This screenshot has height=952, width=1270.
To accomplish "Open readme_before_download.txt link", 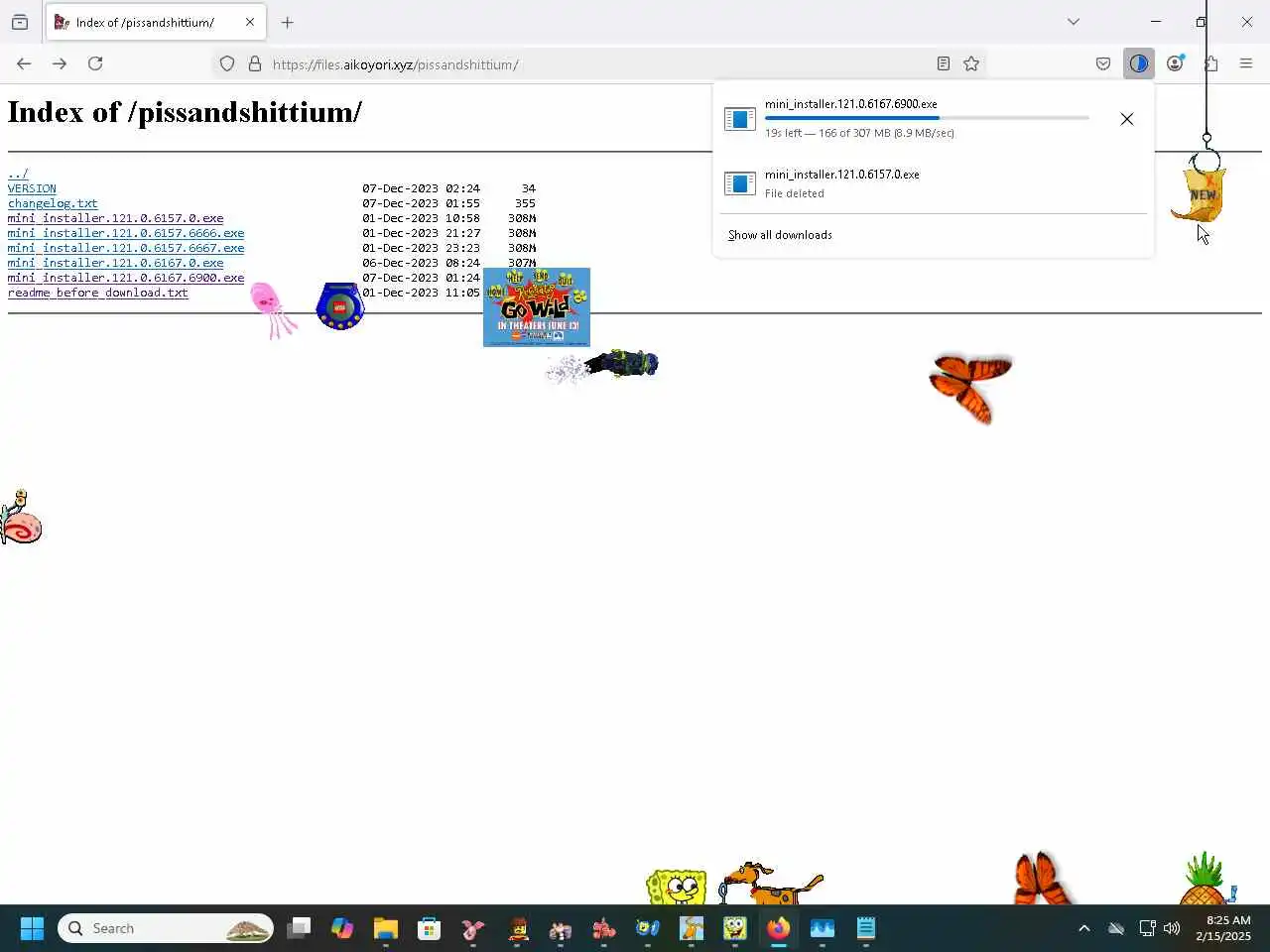I will (x=98, y=293).
